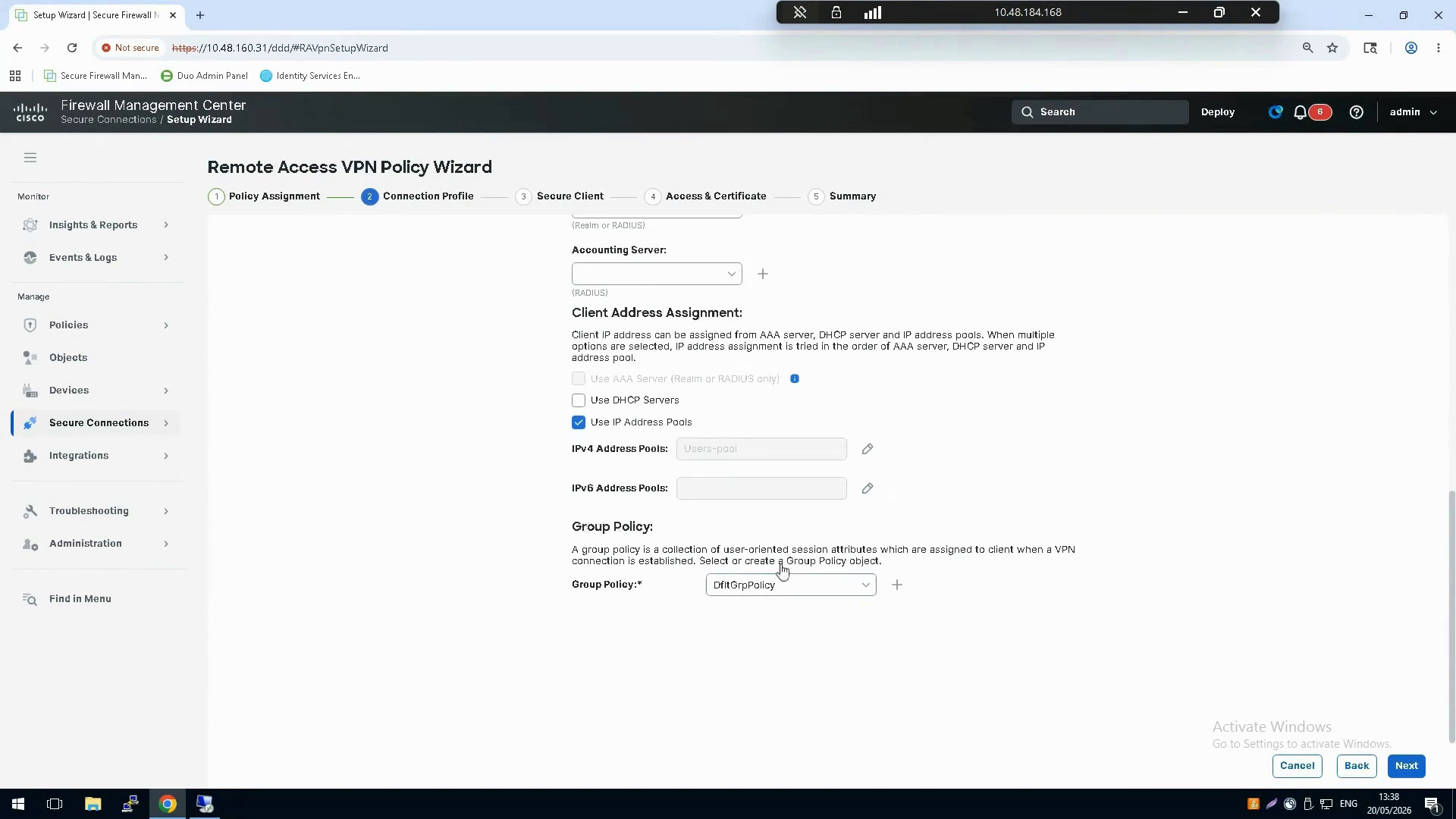Open Secure Connections sidebar item
This screenshot has height=819, width=1456.
tap(96, 423)
